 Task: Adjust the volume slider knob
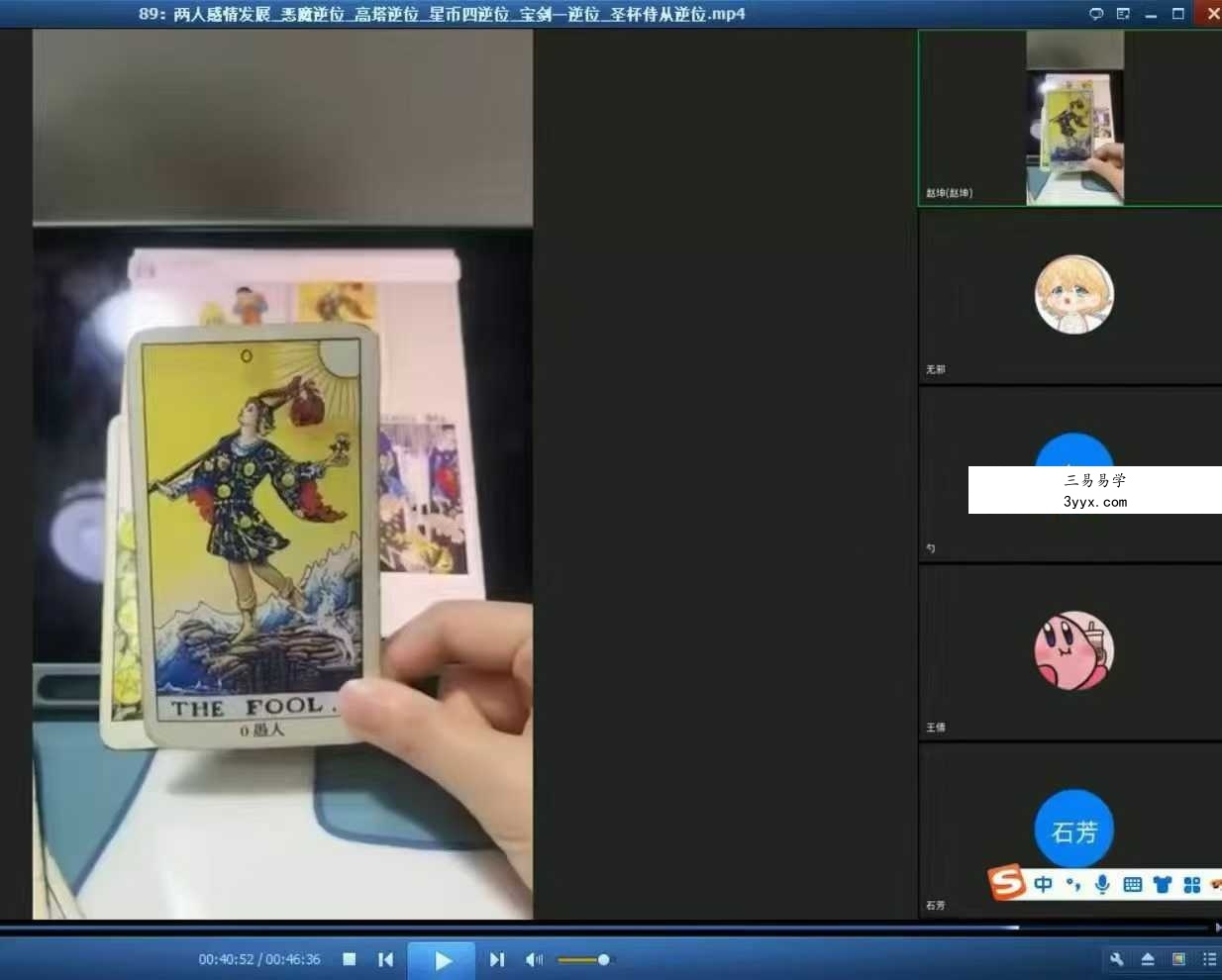click(x=603, y=959)
